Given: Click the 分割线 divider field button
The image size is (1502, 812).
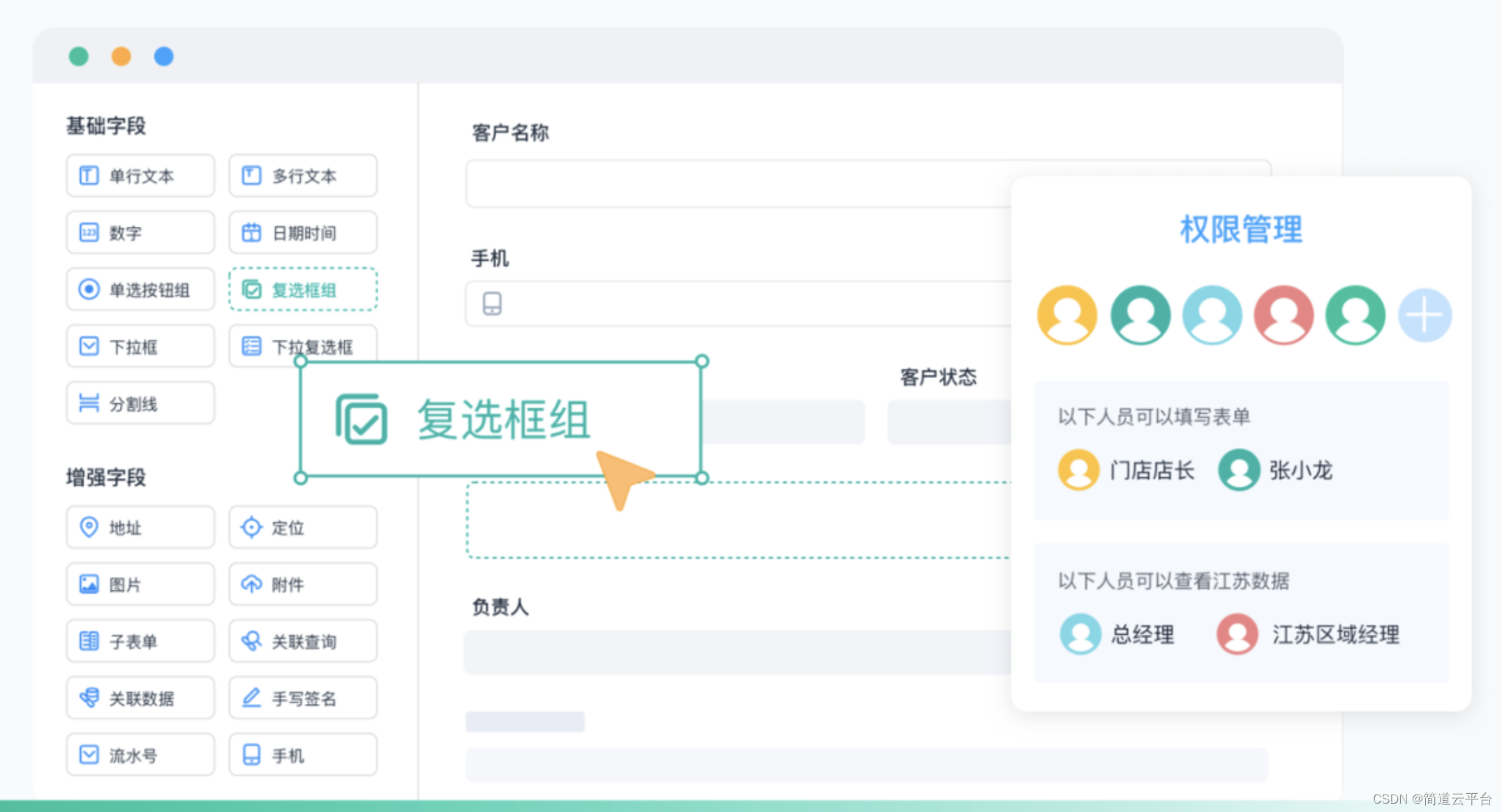Looking at the screenshot, I should pyautogui.click(x=140, y=403).
